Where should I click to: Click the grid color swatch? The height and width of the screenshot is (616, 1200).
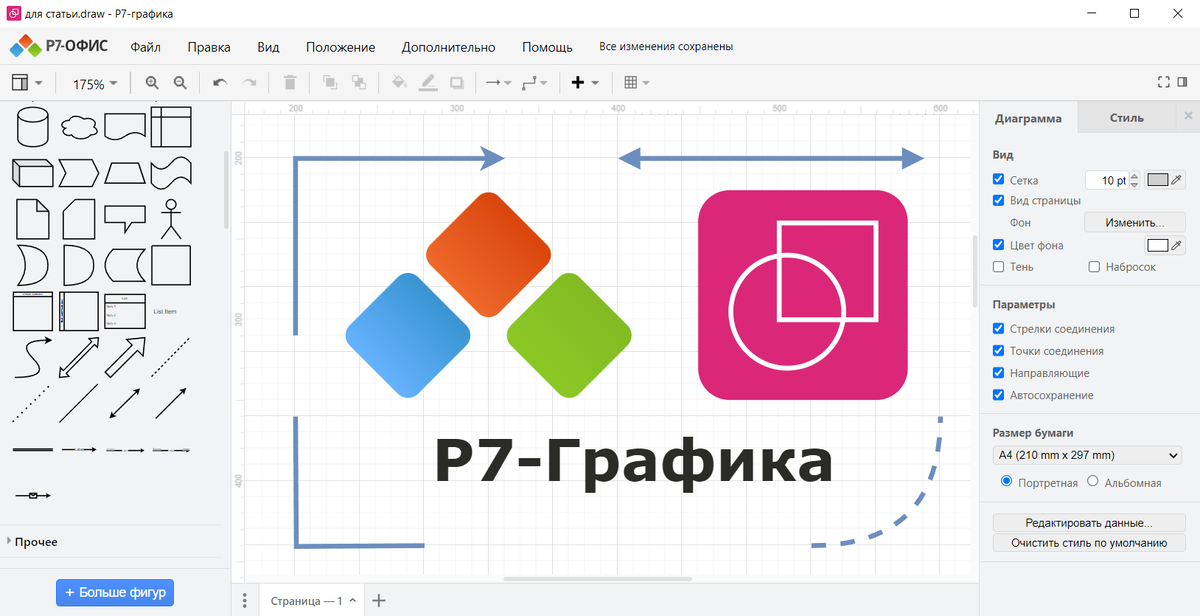click(x=1158, y=180)
